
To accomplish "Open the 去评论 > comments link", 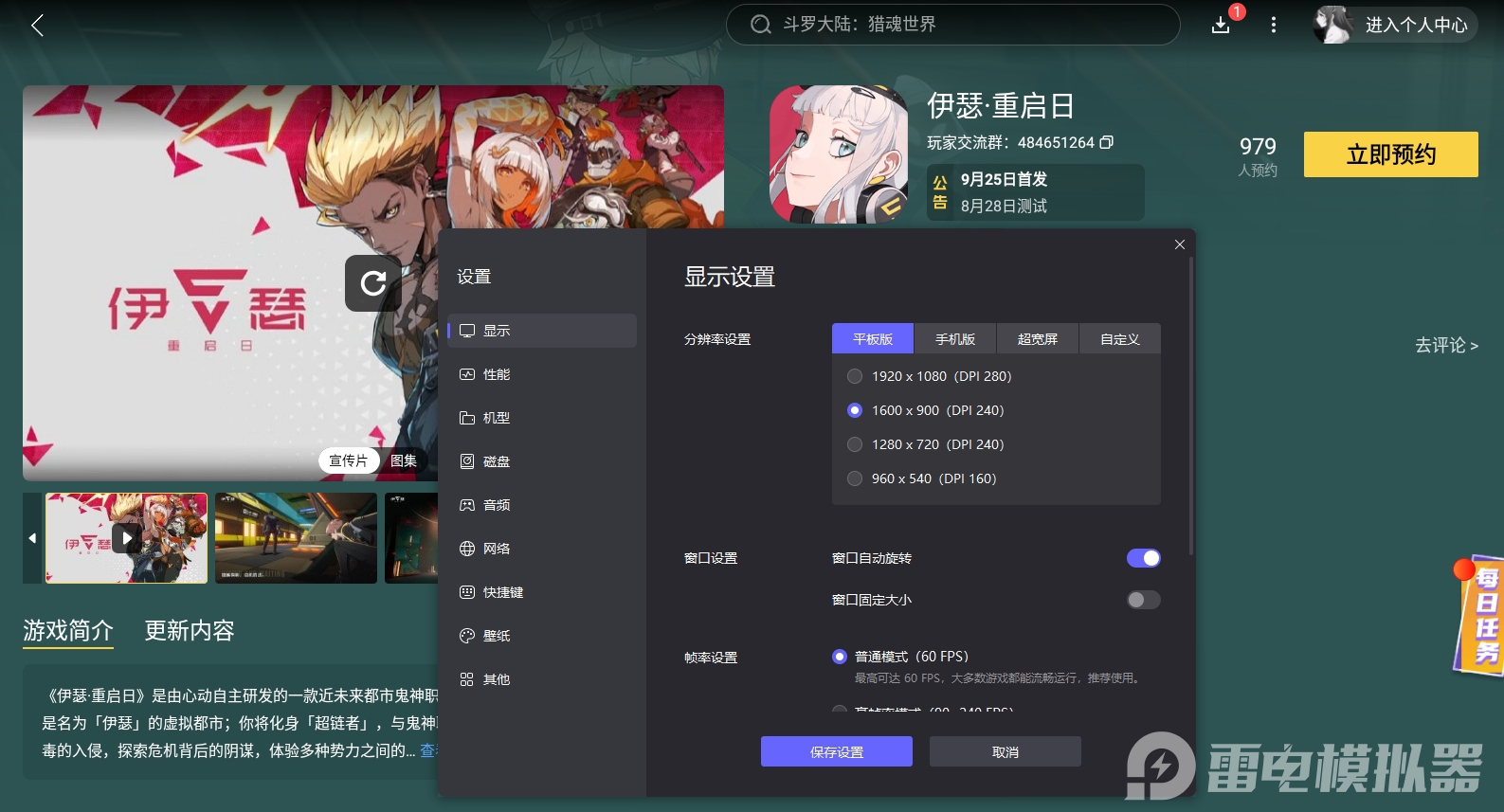I will click(1446, 345).
